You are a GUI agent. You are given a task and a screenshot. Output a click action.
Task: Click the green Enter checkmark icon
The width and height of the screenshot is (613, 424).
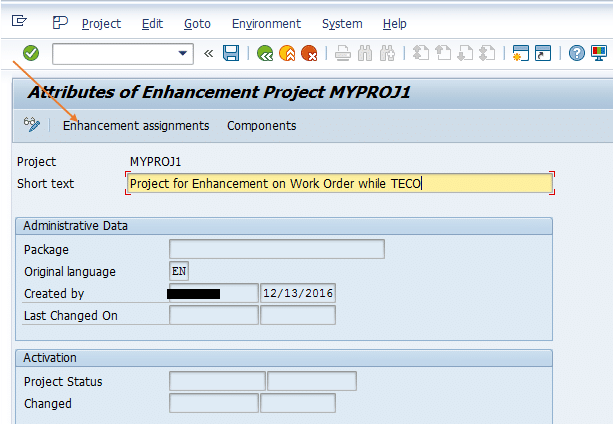tap(30, 53)
